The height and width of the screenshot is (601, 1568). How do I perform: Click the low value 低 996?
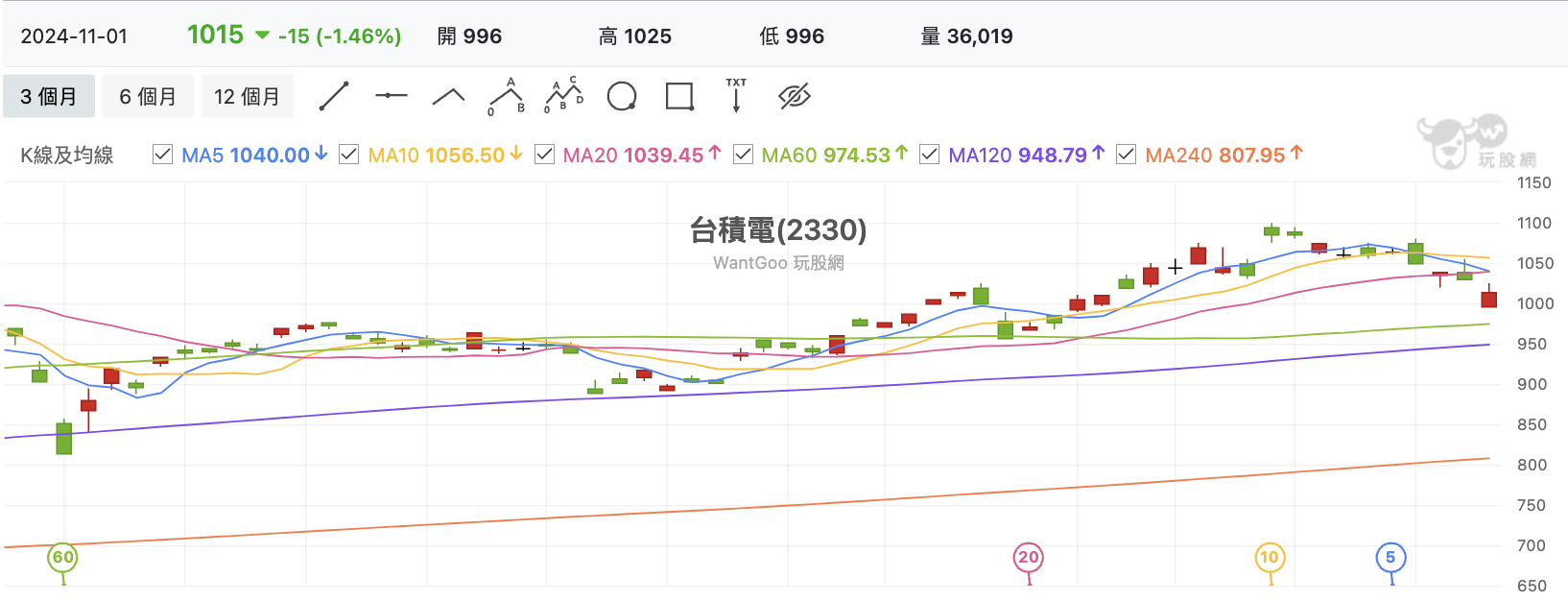click(x=792, y=36)
